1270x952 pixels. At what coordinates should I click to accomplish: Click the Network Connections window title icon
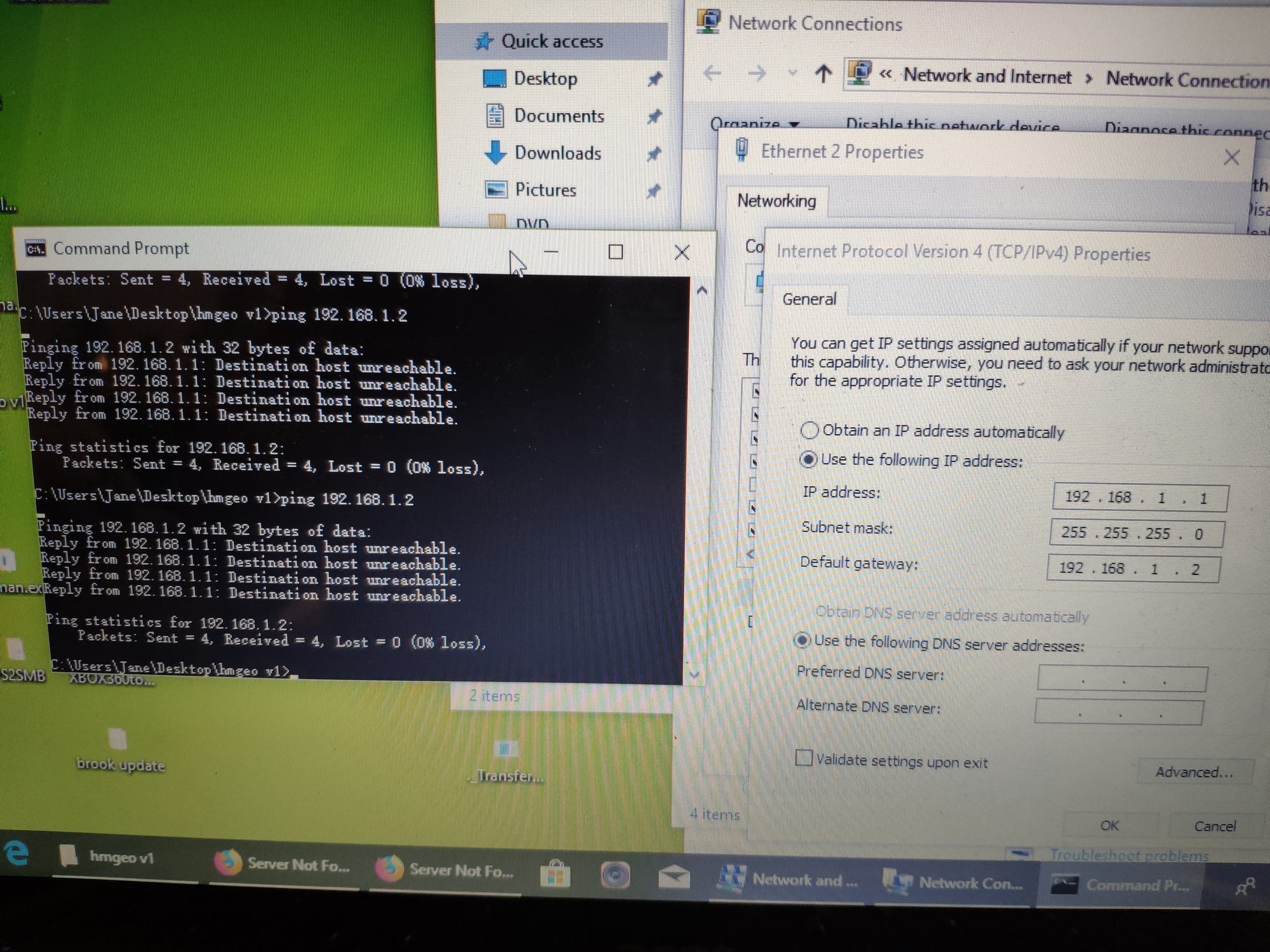click(x=707, y=21)
